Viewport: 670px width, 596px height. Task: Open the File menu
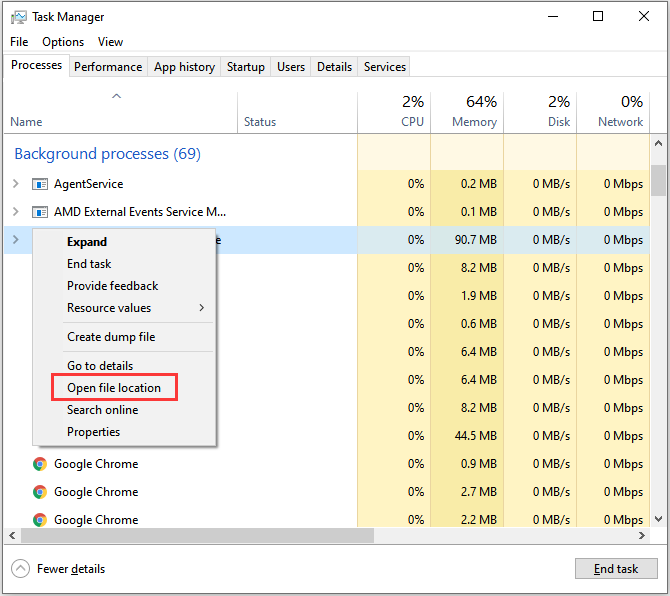[x=19, y=42]
